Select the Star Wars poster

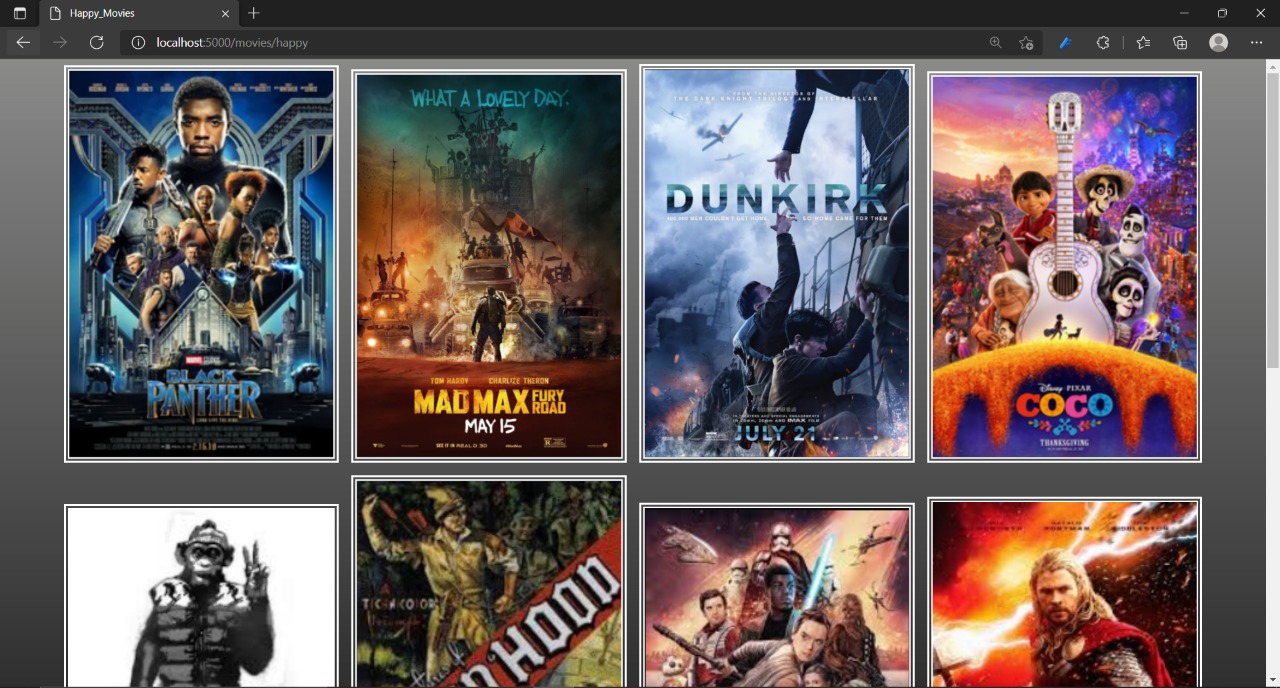pyautogui.click(x=777, y=596)
